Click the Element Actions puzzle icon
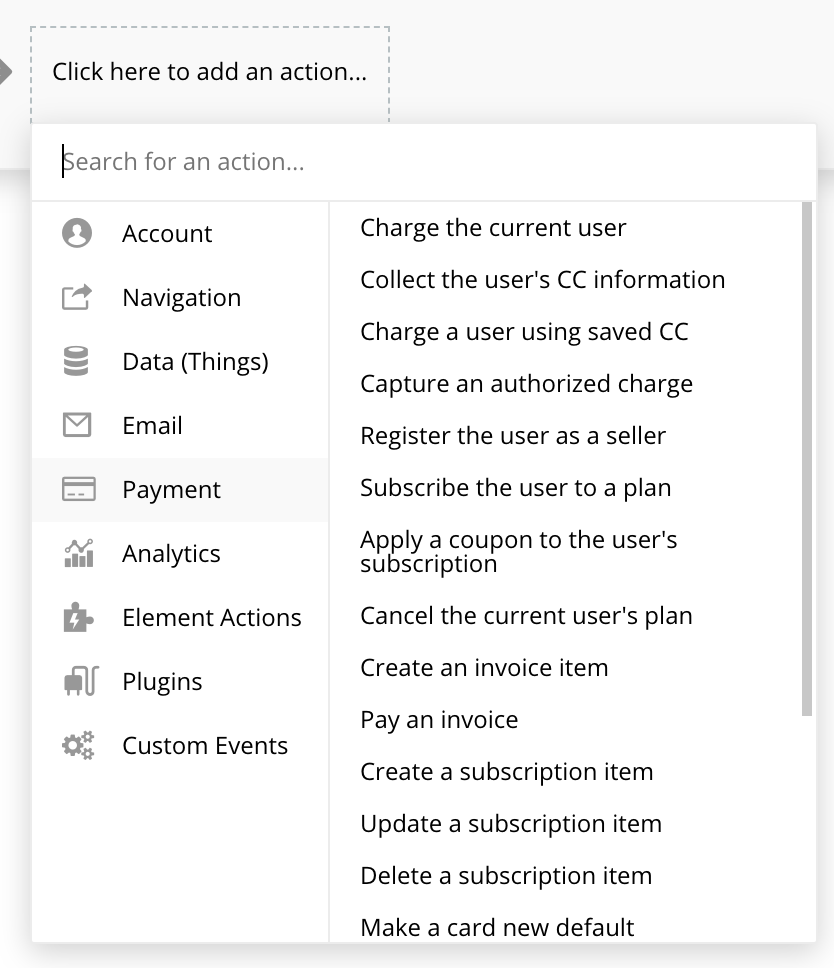Viewport: 834px width, 968px height. (78, 617)
